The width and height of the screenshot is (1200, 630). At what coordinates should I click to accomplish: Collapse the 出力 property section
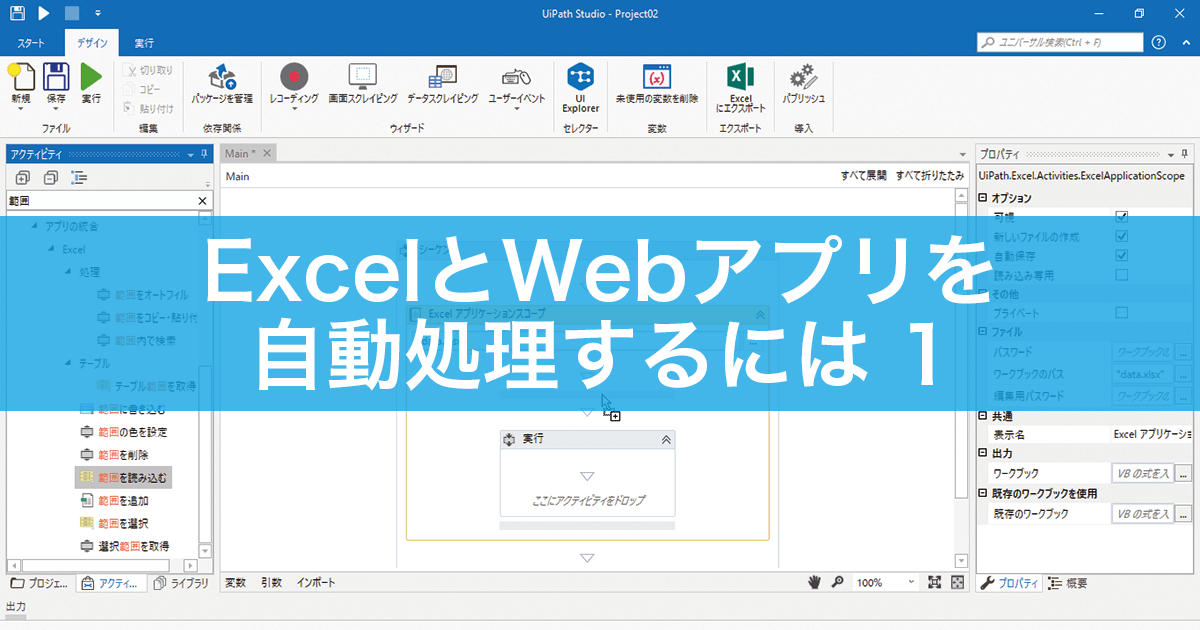[x=983, y=453]
